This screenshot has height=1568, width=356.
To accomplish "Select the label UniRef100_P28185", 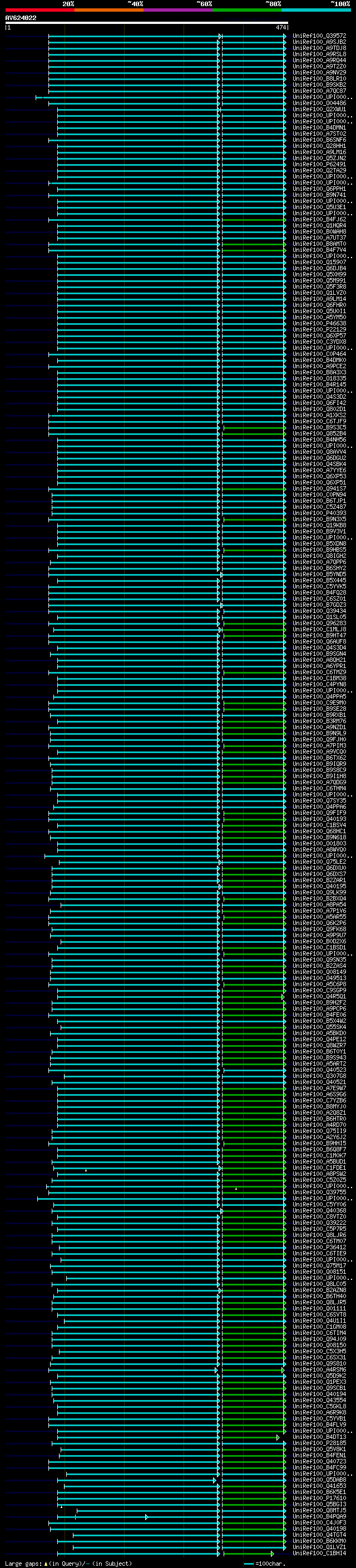I will point(319,1443).
